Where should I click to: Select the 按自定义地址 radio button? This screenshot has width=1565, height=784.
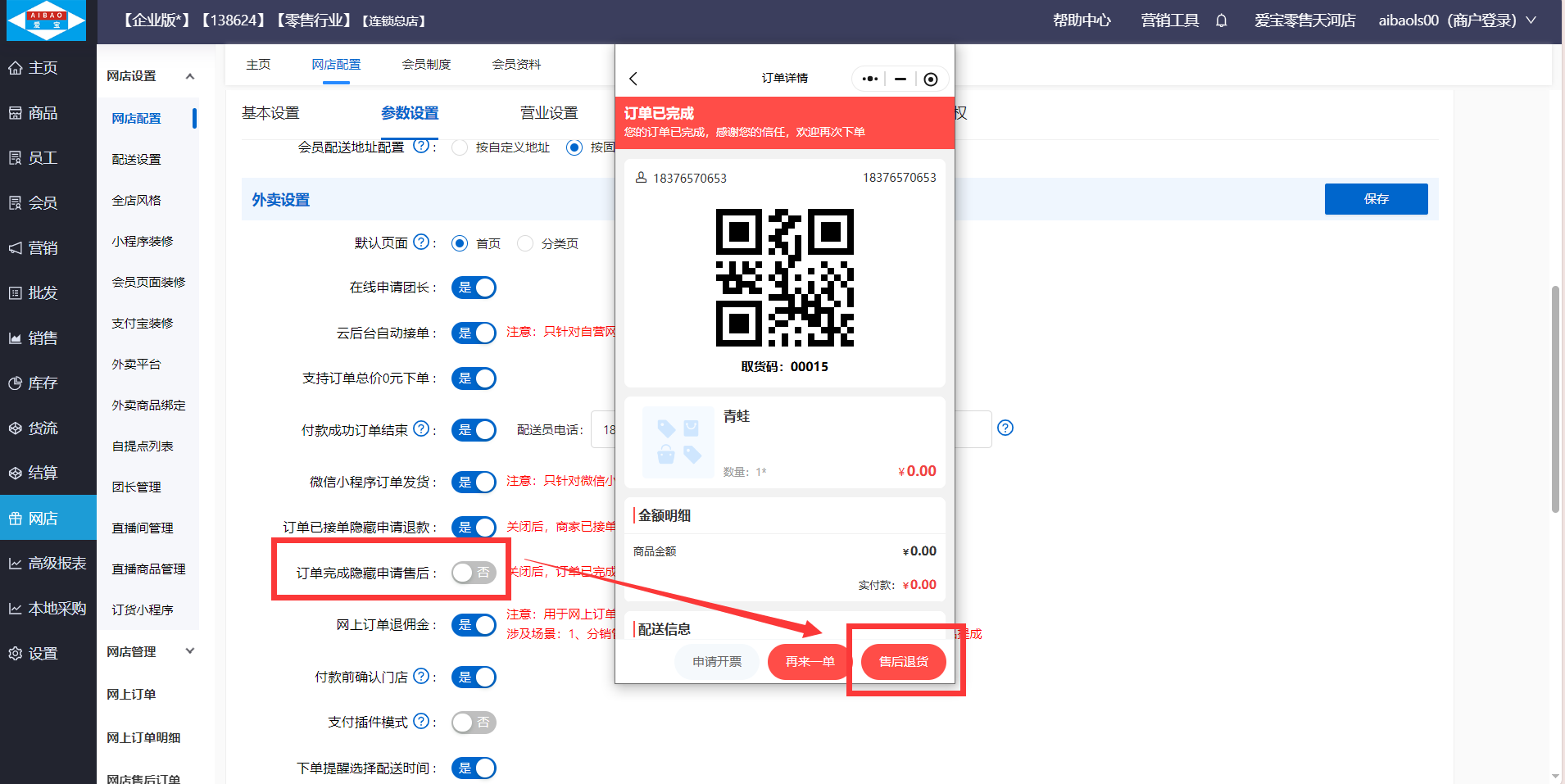460,147
